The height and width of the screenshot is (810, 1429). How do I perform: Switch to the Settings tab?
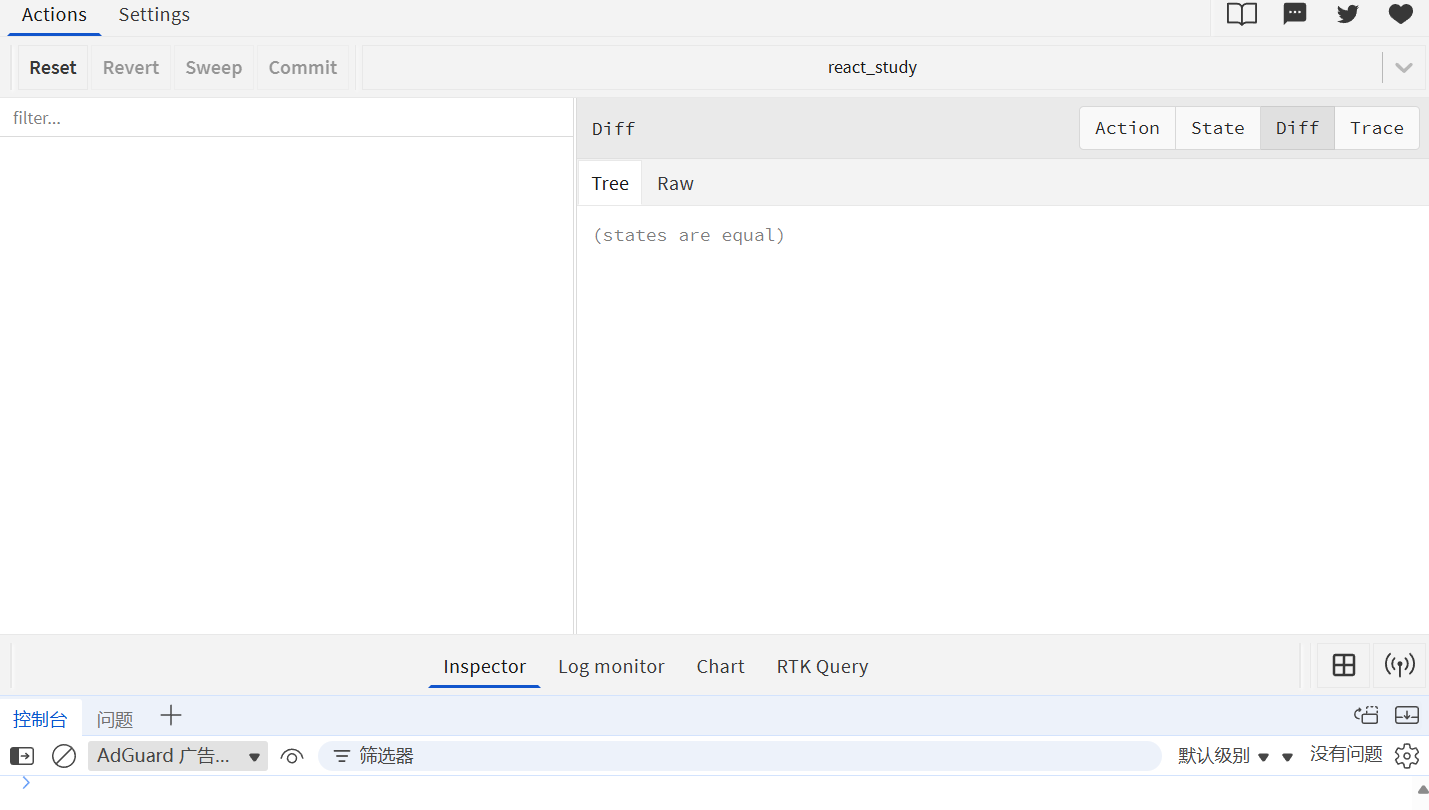click(x=154, y=15)
